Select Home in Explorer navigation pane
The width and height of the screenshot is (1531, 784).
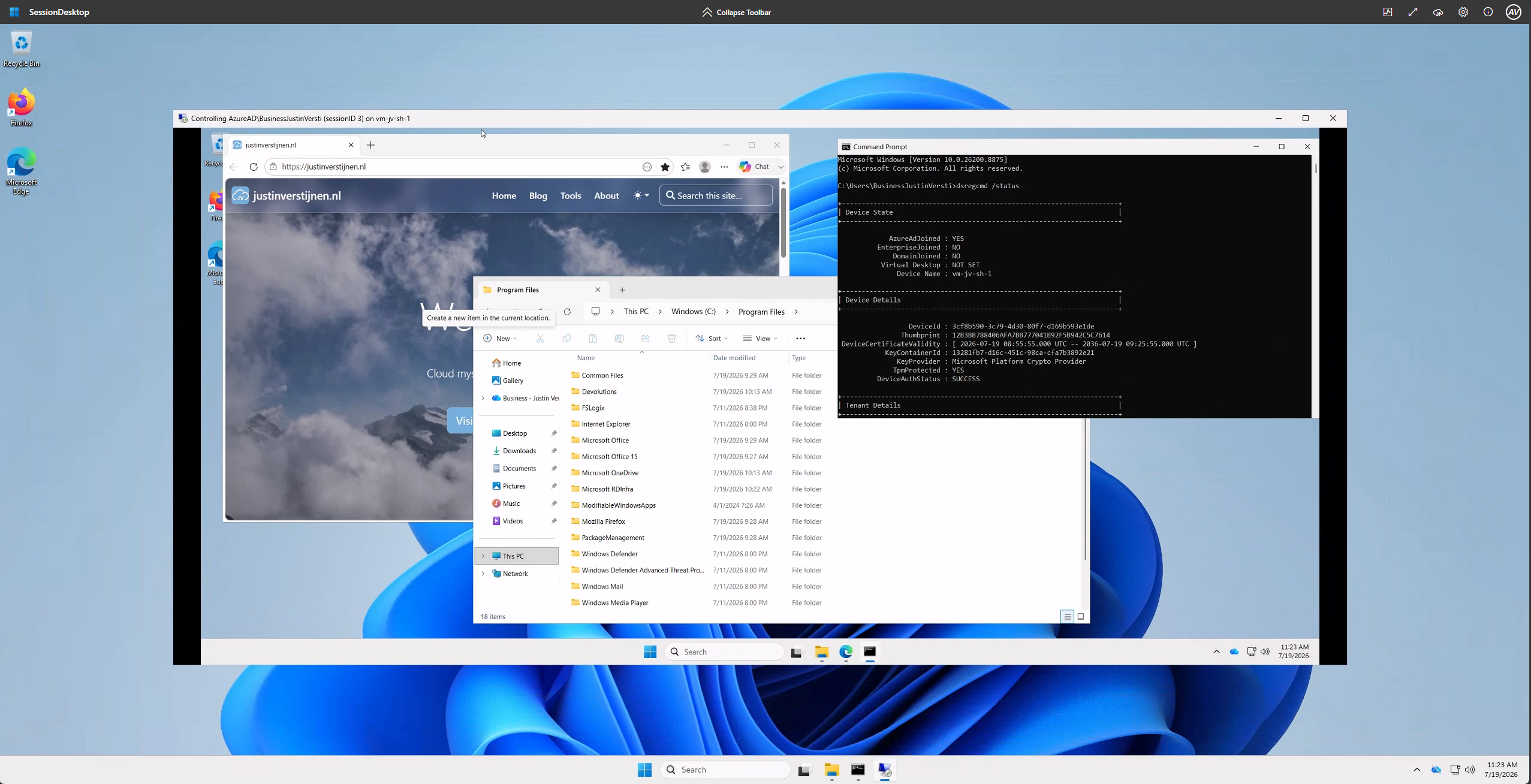[x=507, y=363]
